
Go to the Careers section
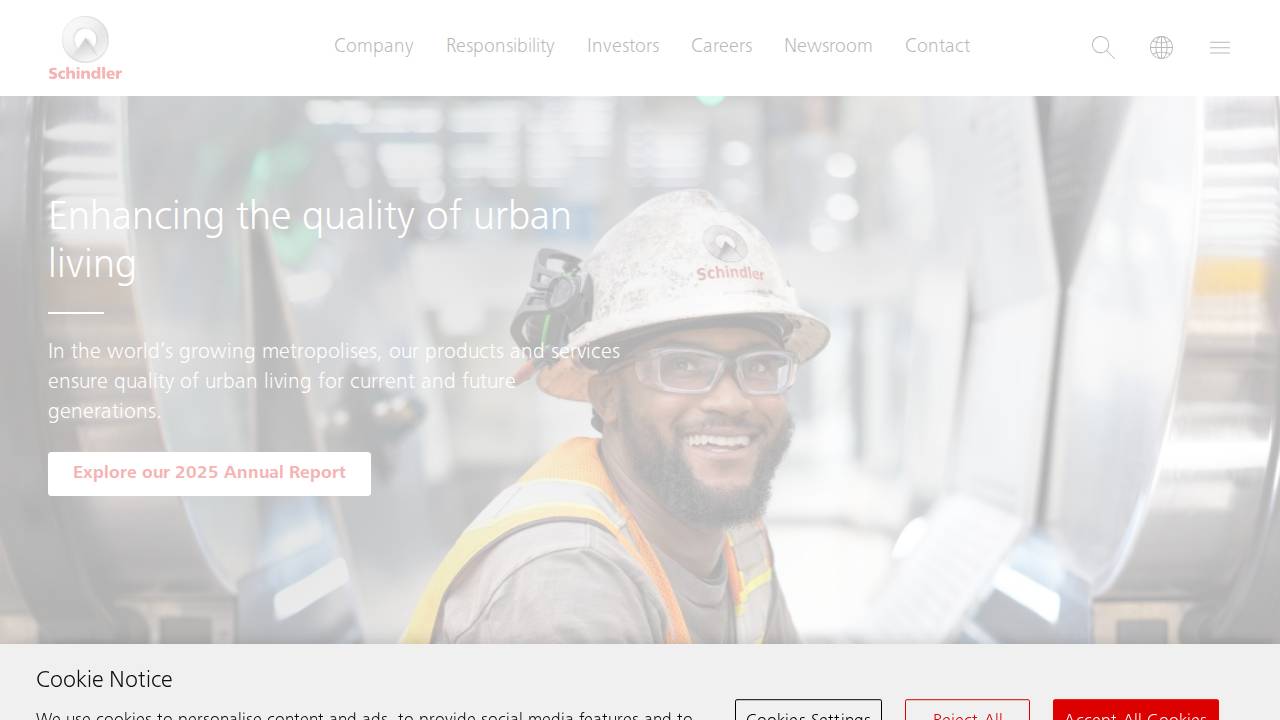pos(721,46)
